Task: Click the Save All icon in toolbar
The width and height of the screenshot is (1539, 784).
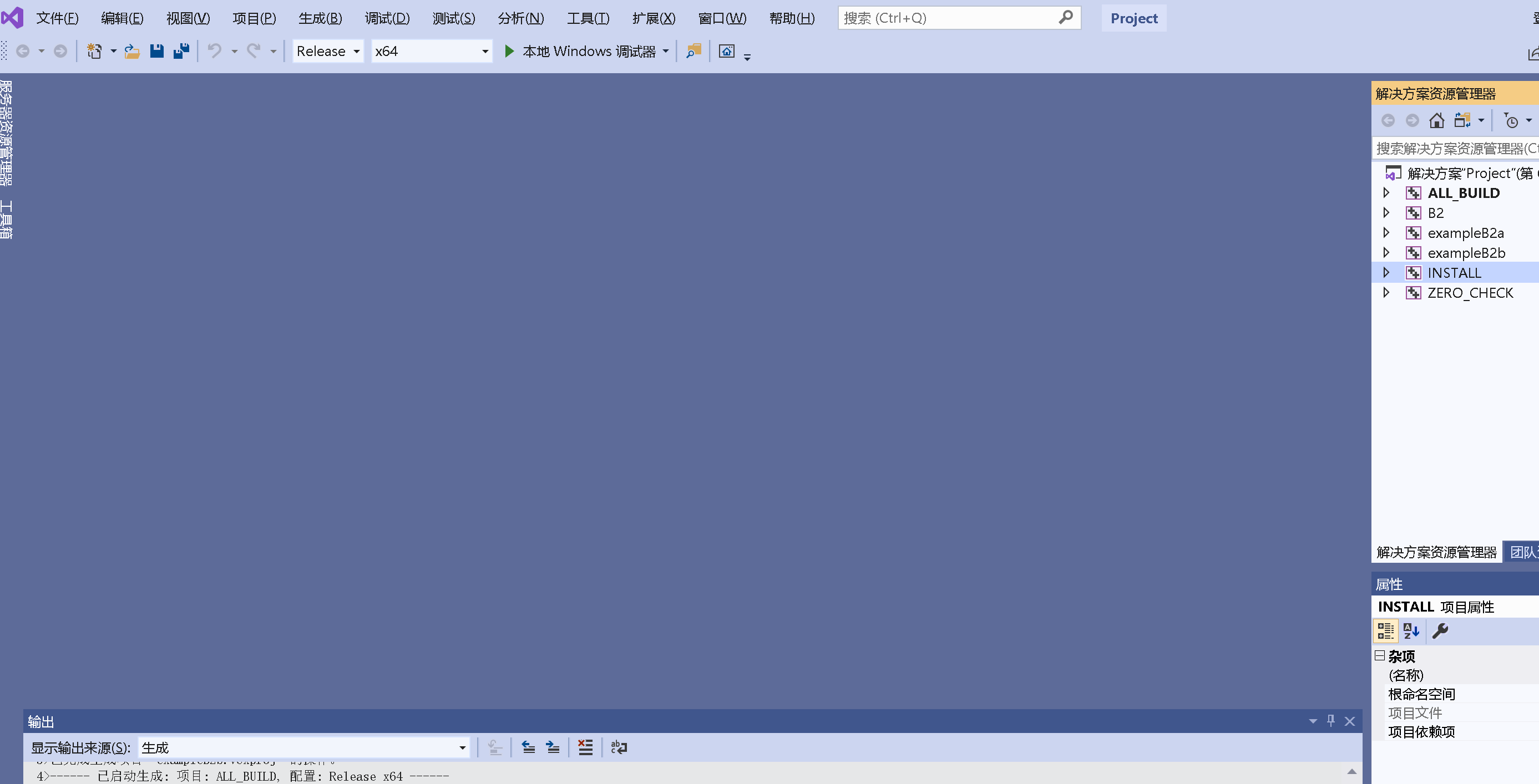Action: 181,51
